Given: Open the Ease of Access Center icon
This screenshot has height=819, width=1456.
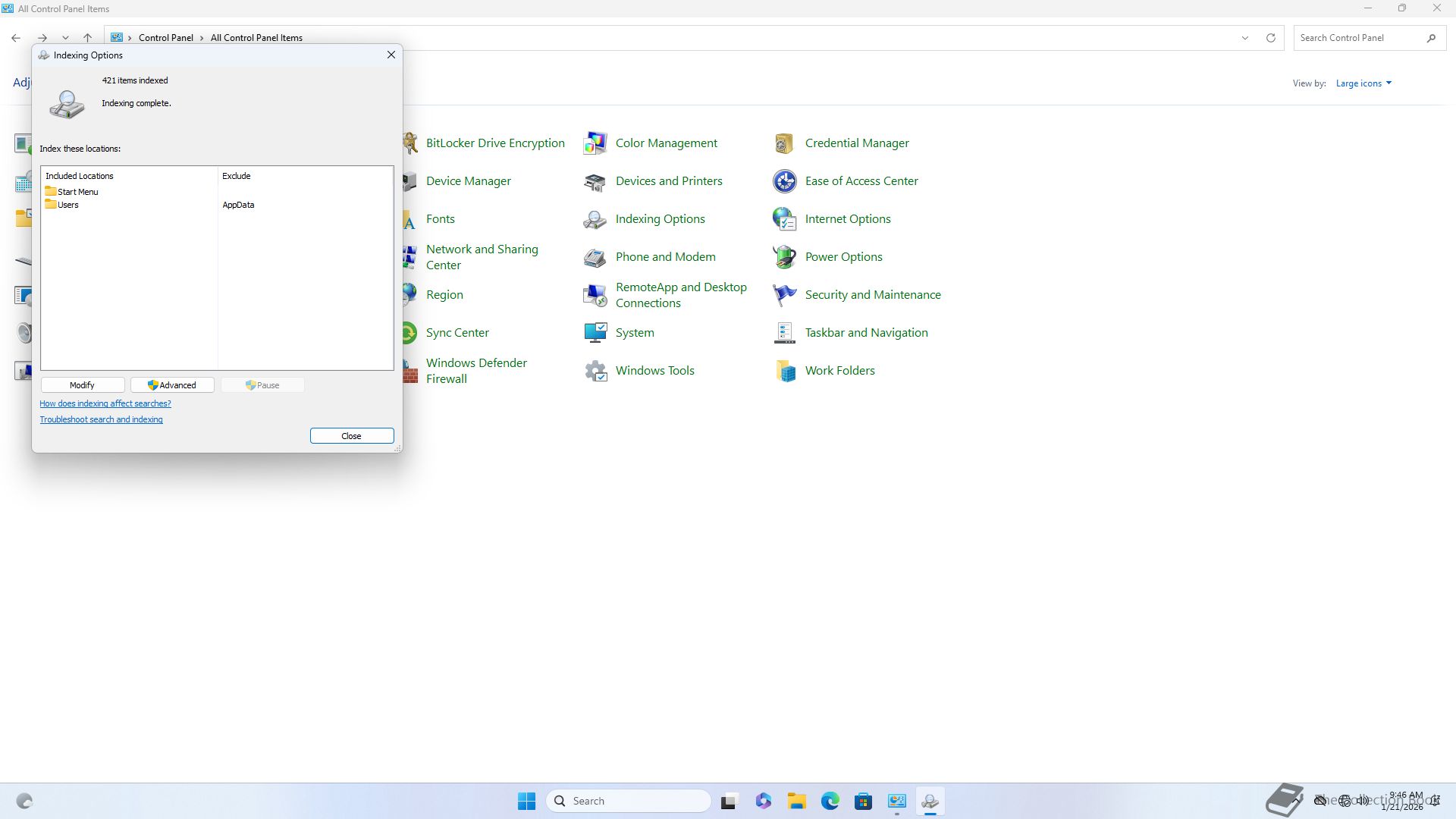Looking at the screenshot, I should pyautogui.click(x=784, y=181).
